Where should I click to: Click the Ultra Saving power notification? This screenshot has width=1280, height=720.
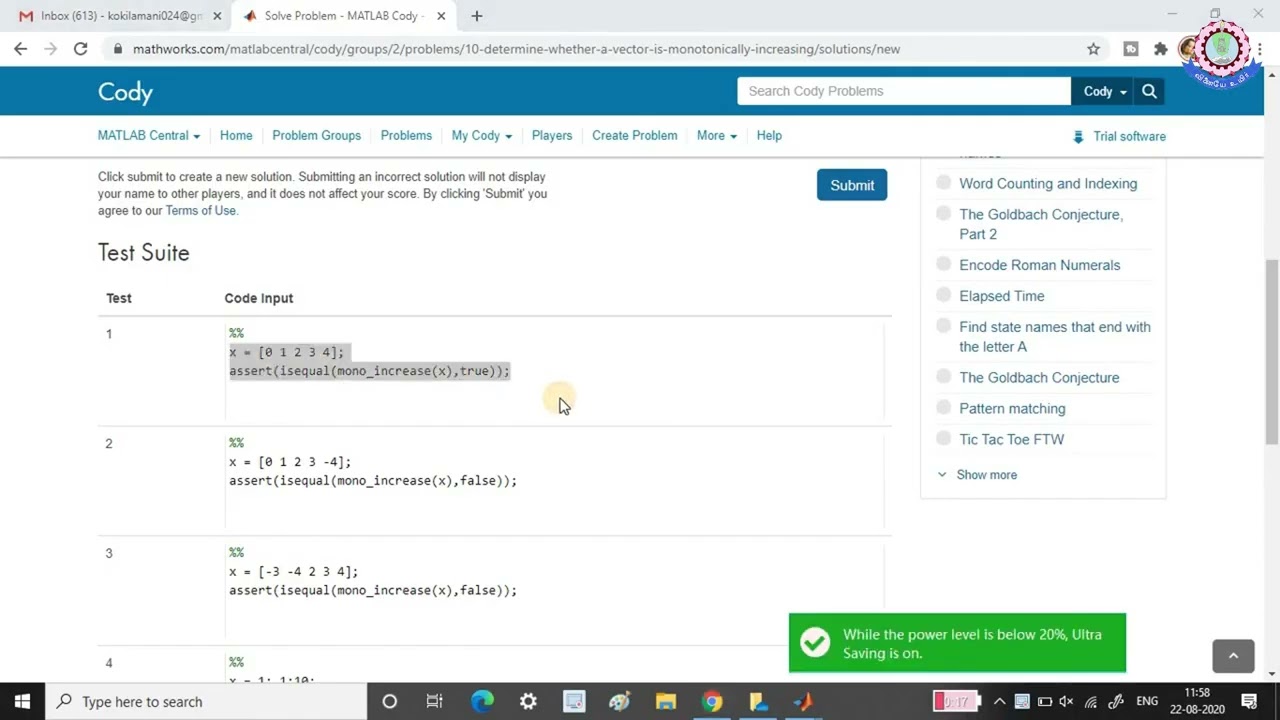(x=957, y=643)
